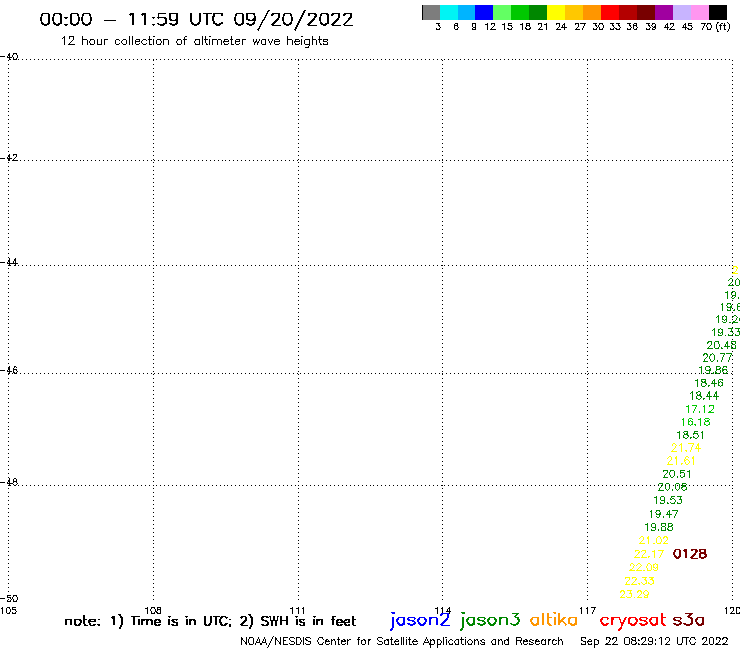740x650 pixels.
Task: Select the 111 longitude axis label
Action: tap(297, 610)
